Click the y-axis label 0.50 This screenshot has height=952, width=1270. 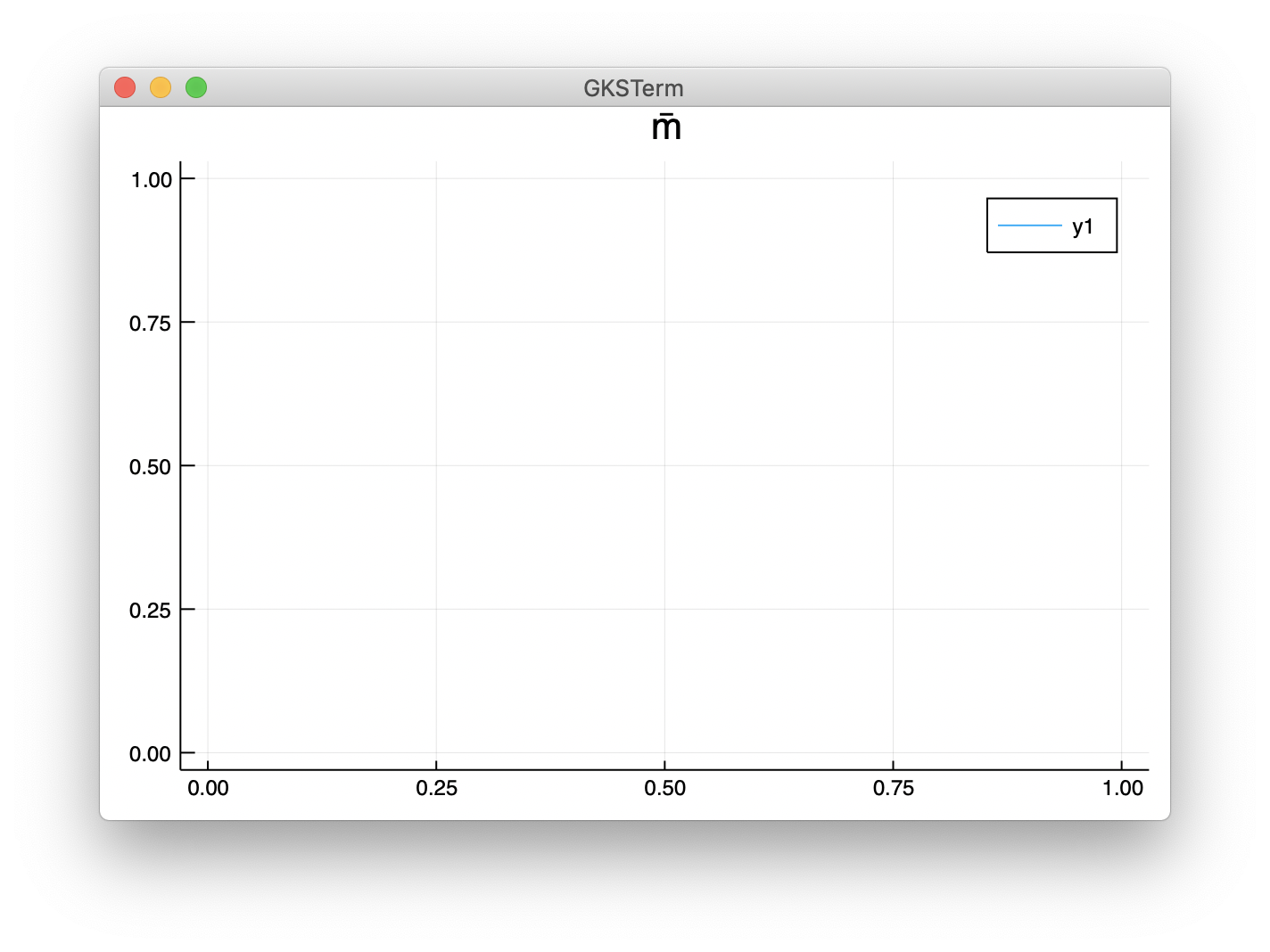[x=150, y=467]
